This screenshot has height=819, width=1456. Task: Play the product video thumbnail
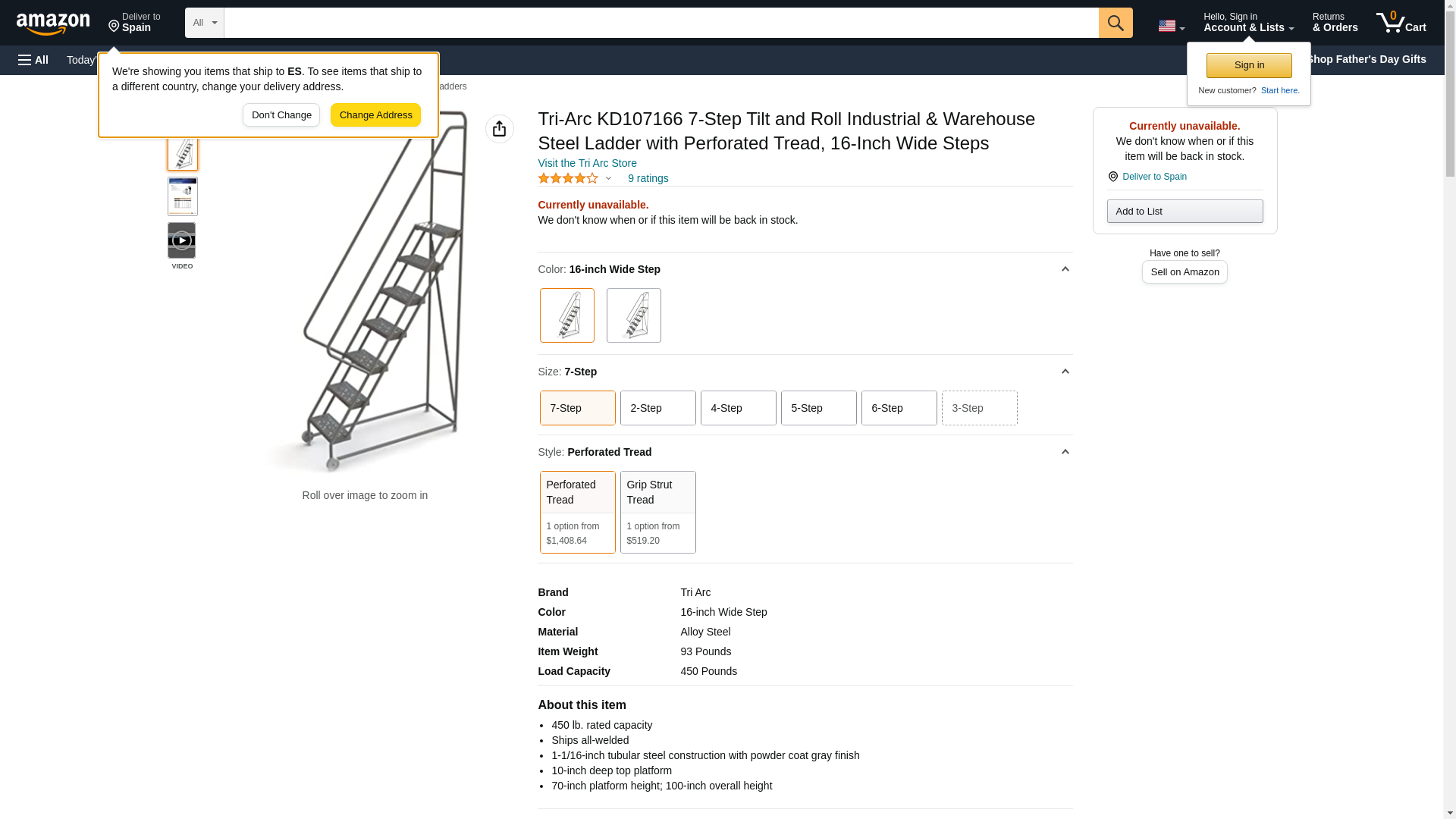point(182,240)
